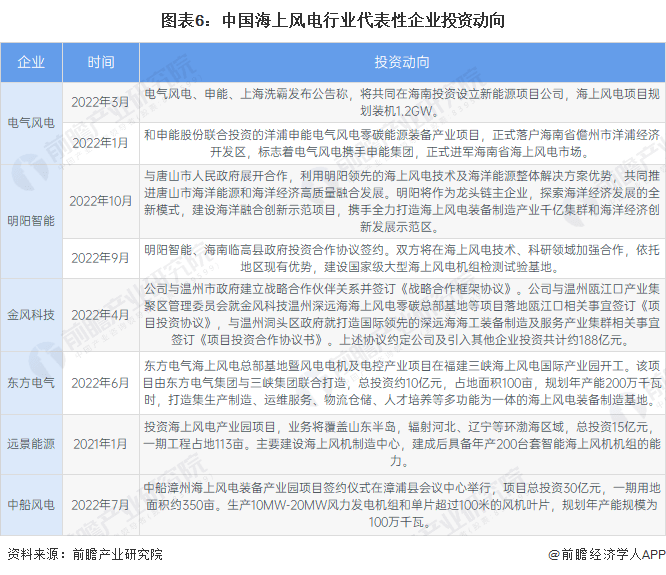Click the 远景能源 company cell
The width and height of the screenshot is (666, 575).
(x=32, y=443)
